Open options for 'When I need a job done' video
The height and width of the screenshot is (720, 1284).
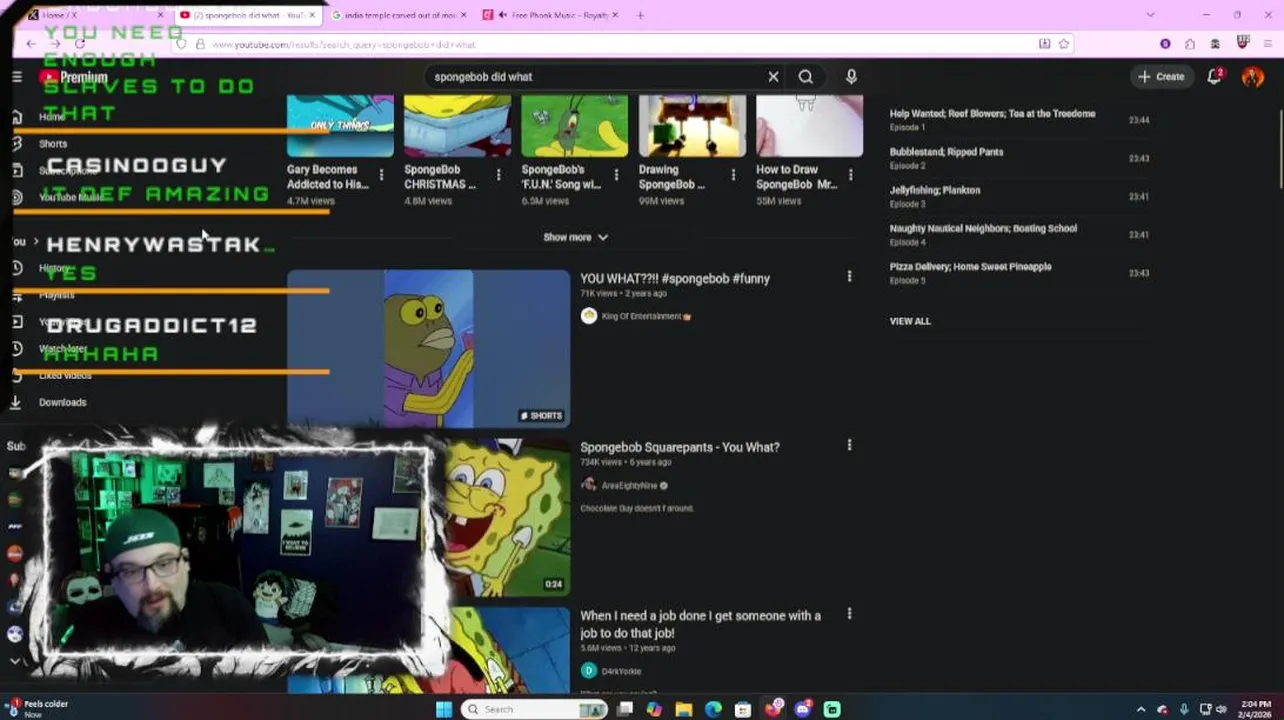click(x=849, y=614)
